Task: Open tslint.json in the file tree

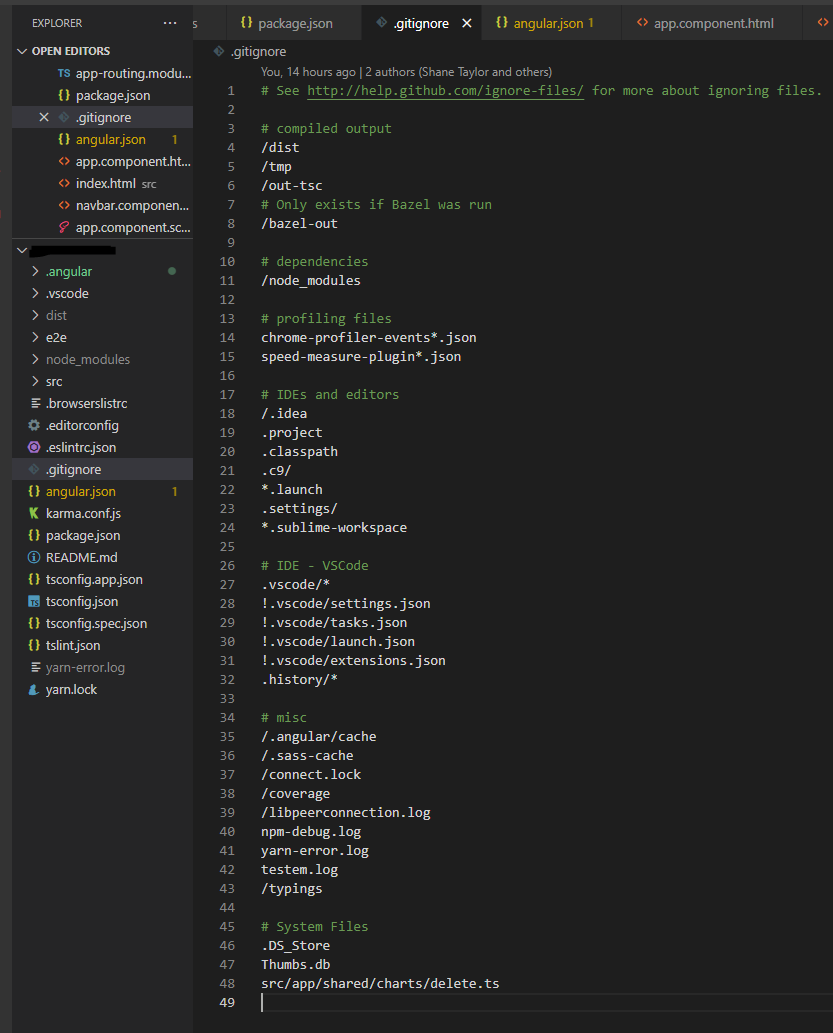Action: (x=73, y=645)
